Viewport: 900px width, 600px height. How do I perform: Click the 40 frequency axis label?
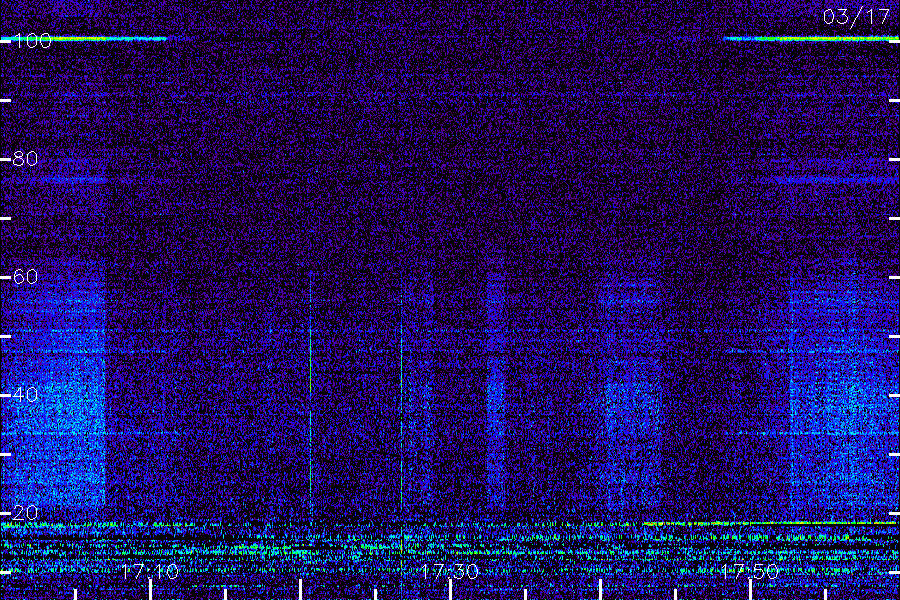click(25, 394)
